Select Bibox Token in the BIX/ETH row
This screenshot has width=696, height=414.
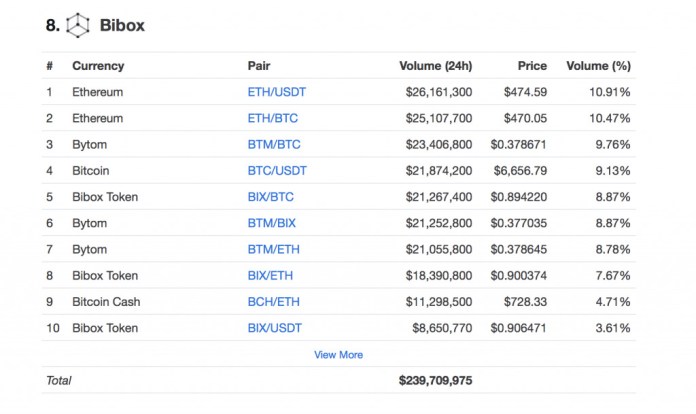tap(105, 275)
